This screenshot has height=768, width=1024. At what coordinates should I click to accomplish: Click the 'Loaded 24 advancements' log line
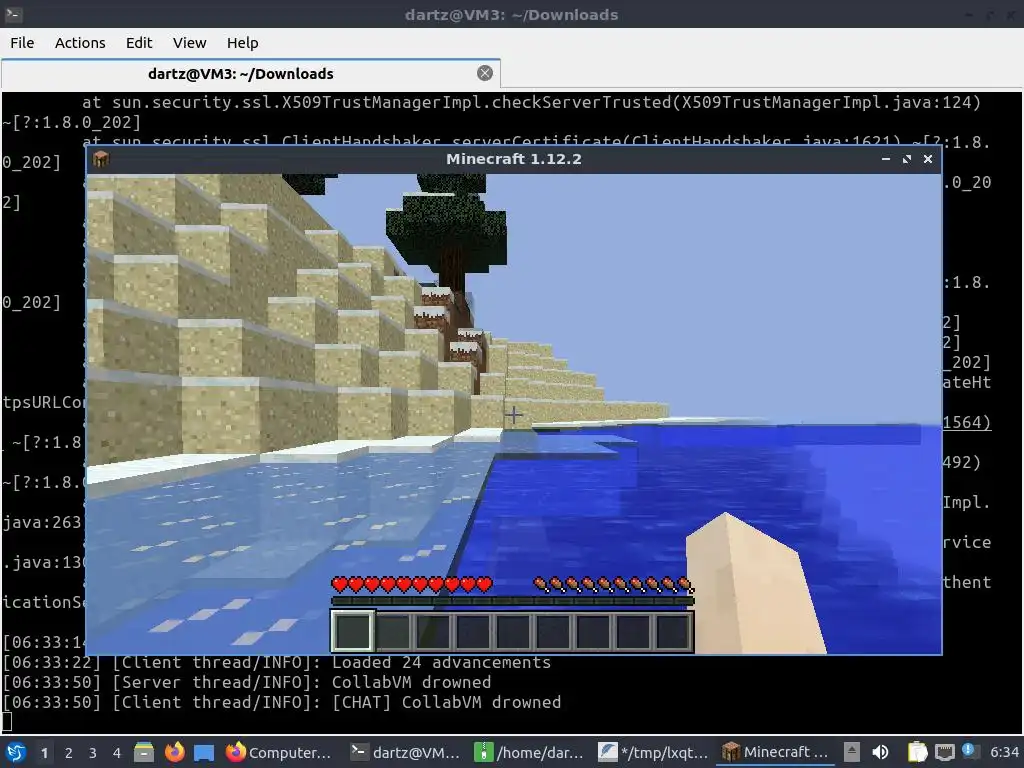point(277,663)
